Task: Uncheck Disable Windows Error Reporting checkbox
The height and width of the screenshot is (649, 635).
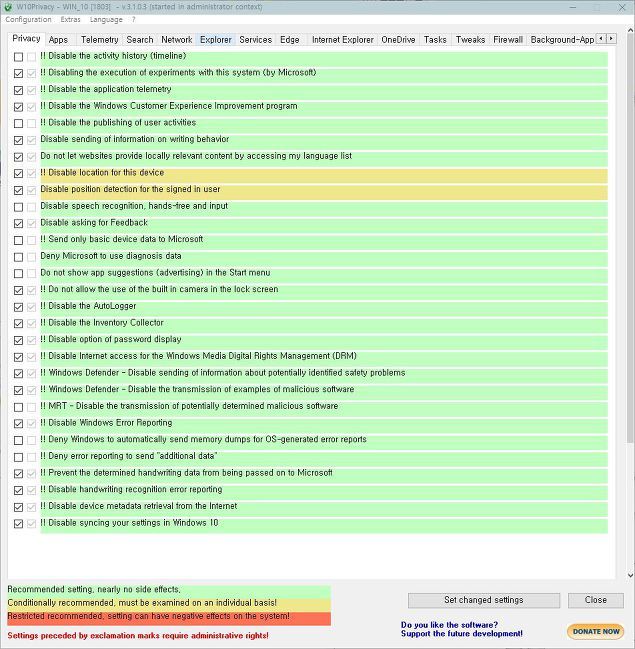Action: click(x=18, y=423)
